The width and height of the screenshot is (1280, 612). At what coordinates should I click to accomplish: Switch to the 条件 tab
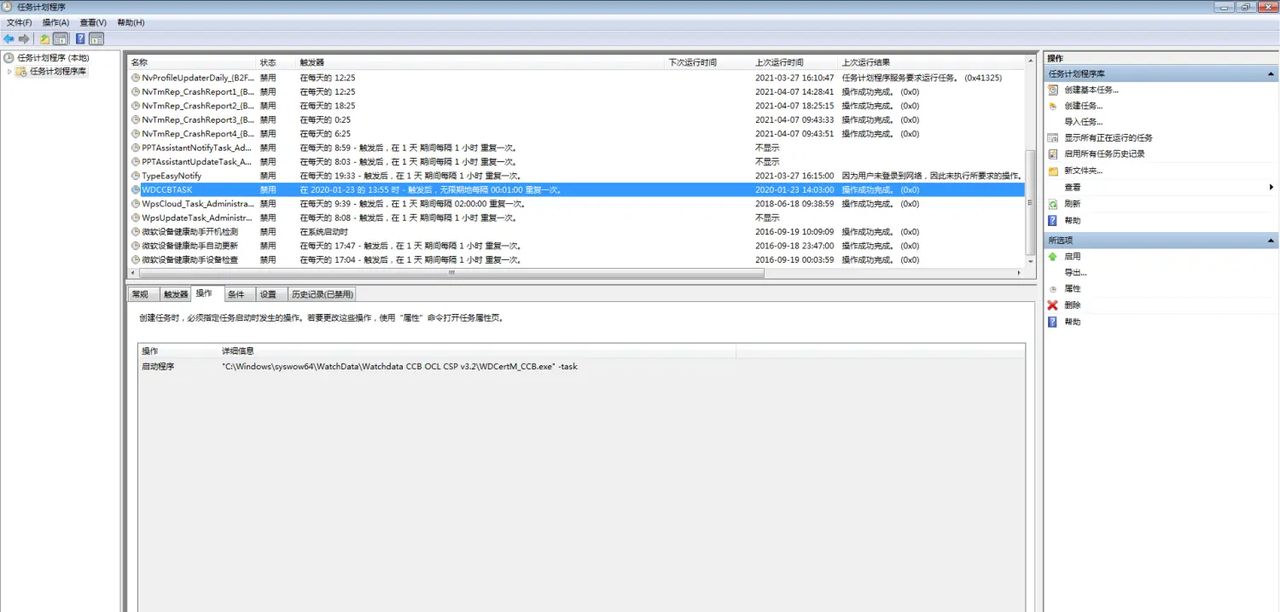click(236, 294)
